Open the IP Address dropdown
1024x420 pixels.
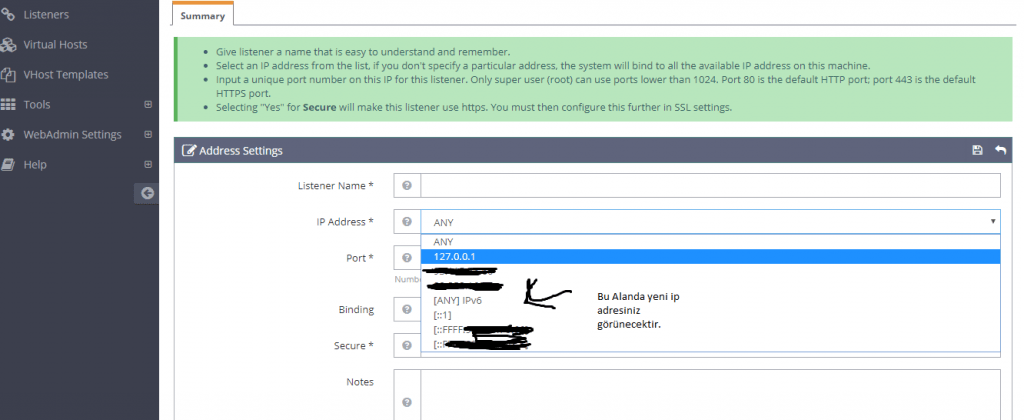[x=710, y=222]
